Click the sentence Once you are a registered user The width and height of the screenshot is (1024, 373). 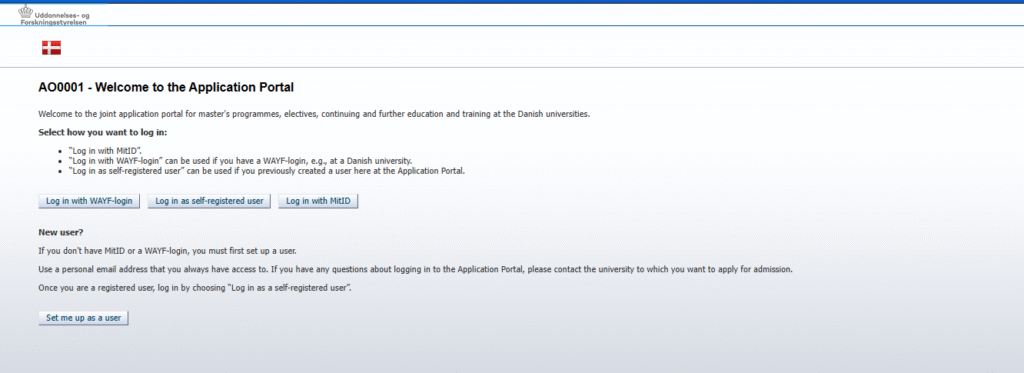click(x=195, y=288)
